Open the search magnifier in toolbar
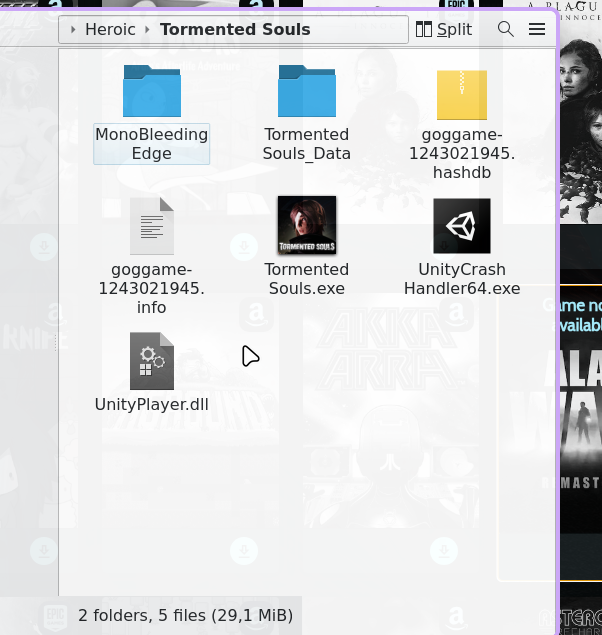 [506, 29]
